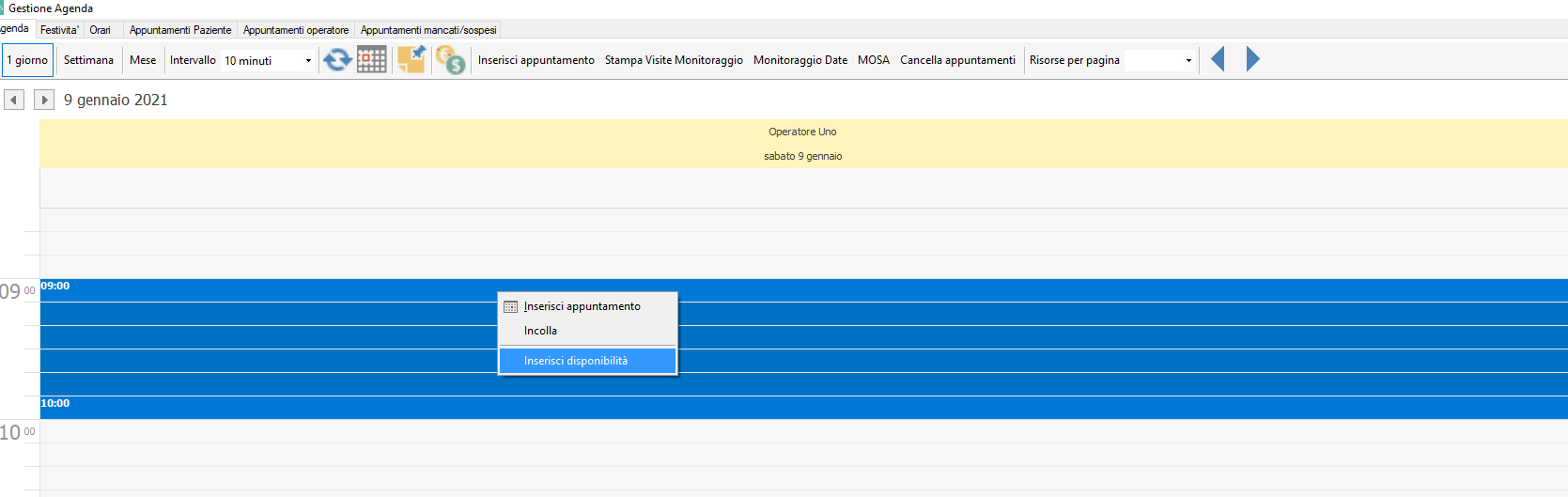Click the sabato 9 gennaio header text
This screenshot has width=1568, height=497.
click(802, 156)
